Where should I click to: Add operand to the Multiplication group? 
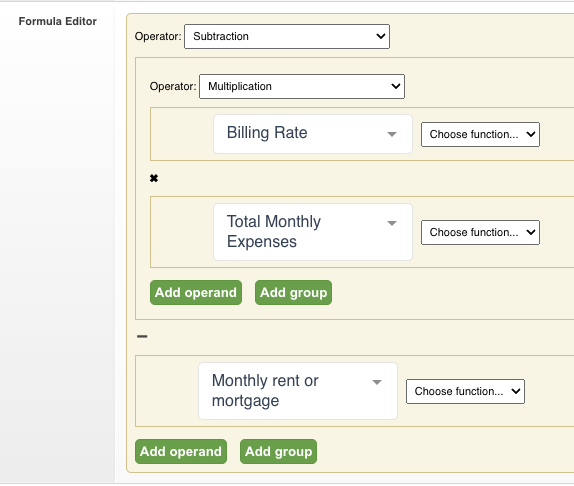coord(196,292)
